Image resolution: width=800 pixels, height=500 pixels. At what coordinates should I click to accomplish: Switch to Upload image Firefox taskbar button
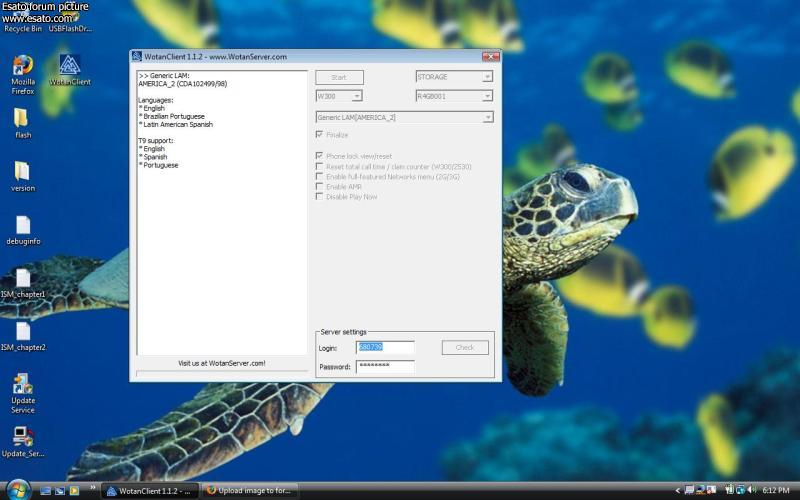(251, 491)
